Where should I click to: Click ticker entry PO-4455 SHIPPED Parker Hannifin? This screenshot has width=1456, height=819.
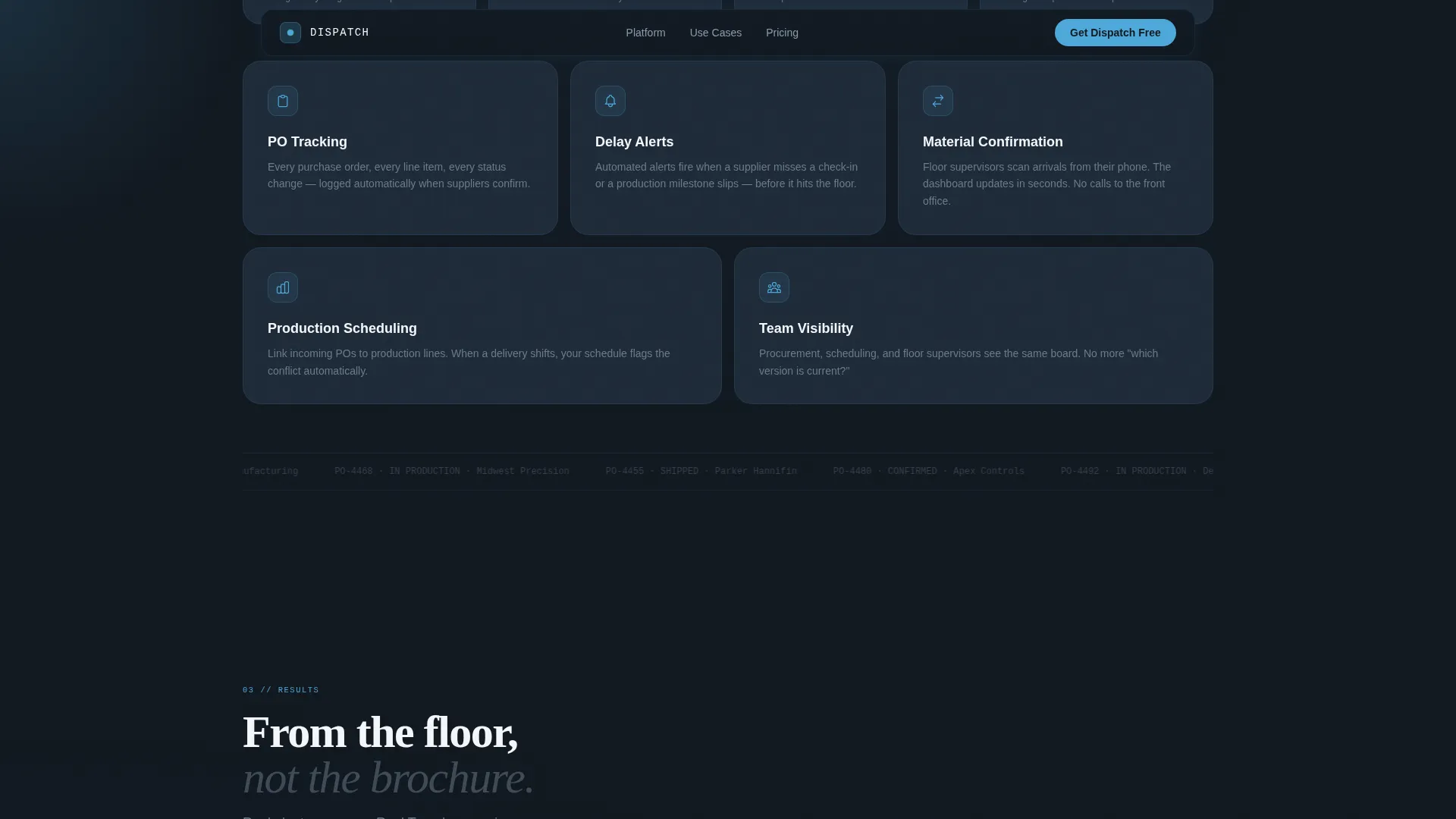701,471
